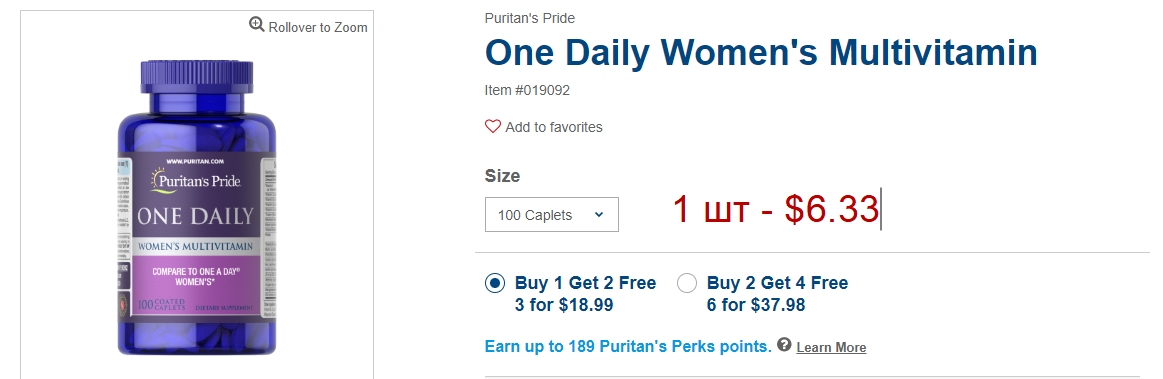This screenshot has height=379, width=1163.
Task: Click the Add to favorites text link
Action: click(x=554, y=128)
